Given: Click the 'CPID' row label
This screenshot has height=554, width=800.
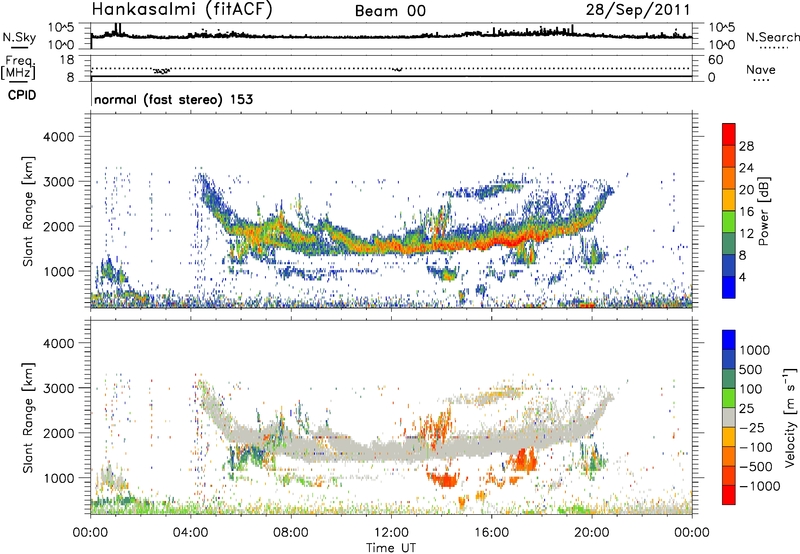Looking at the screenshot, I should coord(22,95).
